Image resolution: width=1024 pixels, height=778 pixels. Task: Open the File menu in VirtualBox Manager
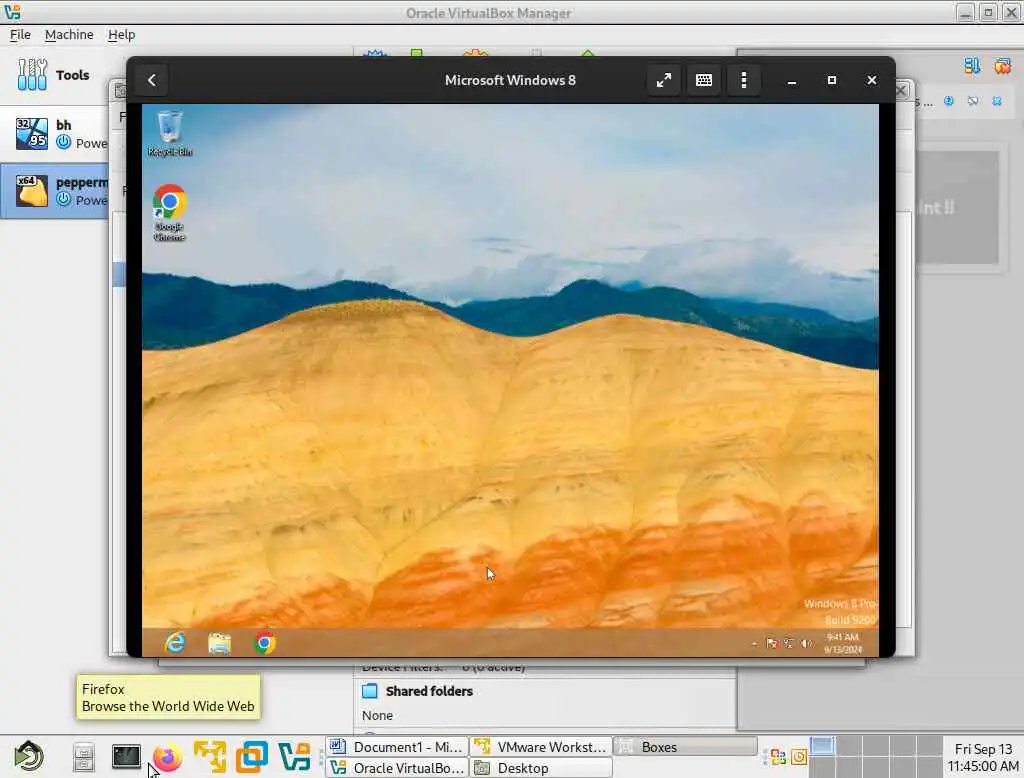20,35
